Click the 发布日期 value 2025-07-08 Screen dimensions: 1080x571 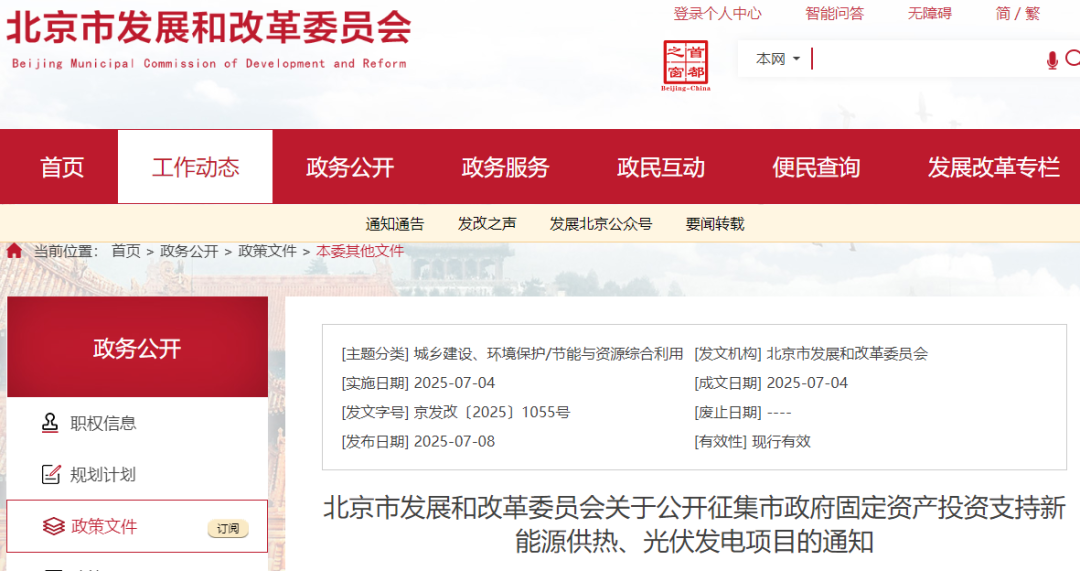click(454, 441)
